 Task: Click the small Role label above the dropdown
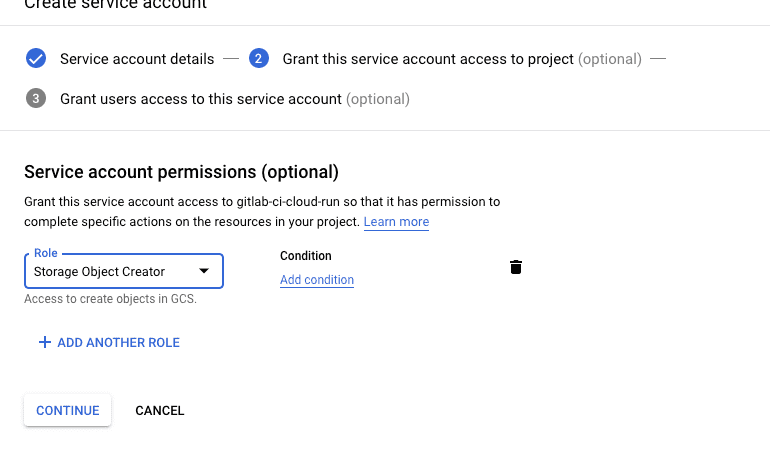coord(46,254)
